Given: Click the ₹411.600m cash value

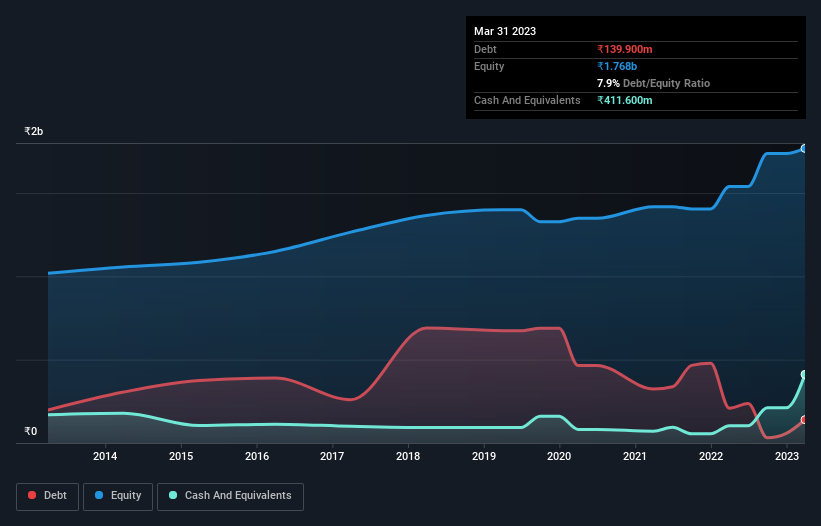Looking at the screenshot, I should (x=625, y=100).
